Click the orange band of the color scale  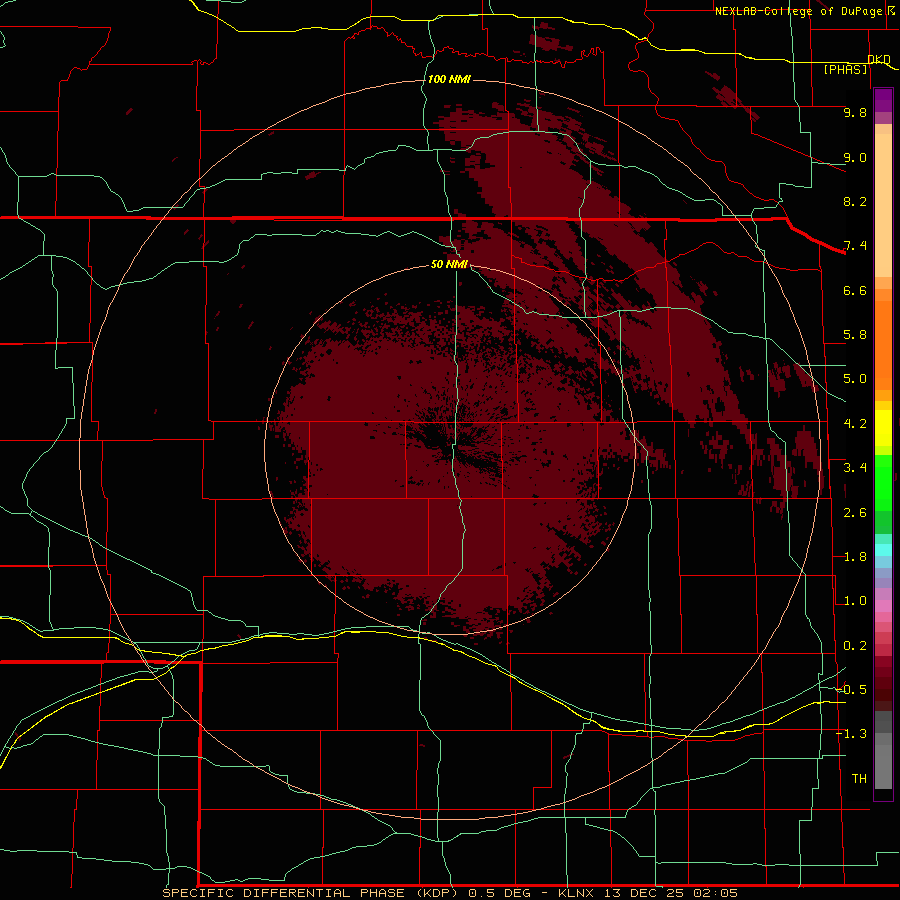883,345
